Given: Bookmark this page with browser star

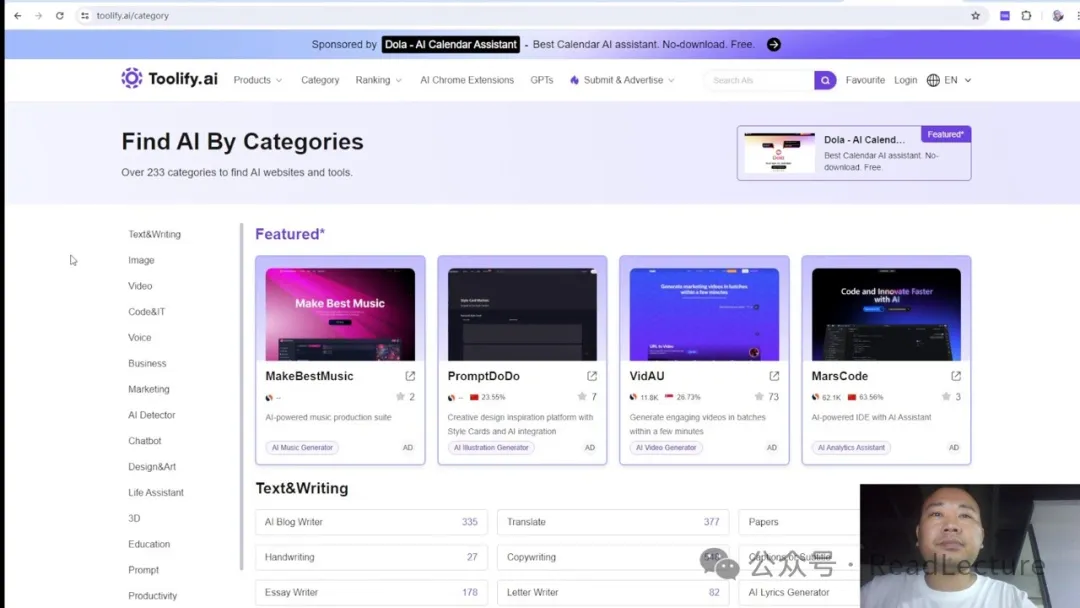Looking at the screenshot, I should click(x=975, y=16).
